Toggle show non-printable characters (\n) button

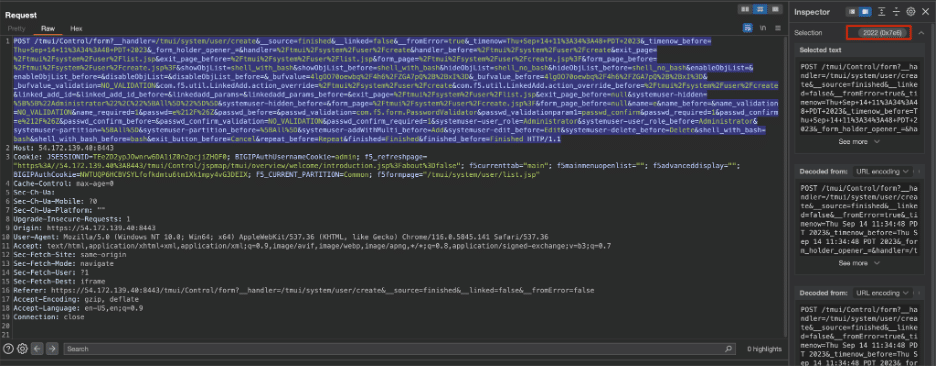click(763, 28)
